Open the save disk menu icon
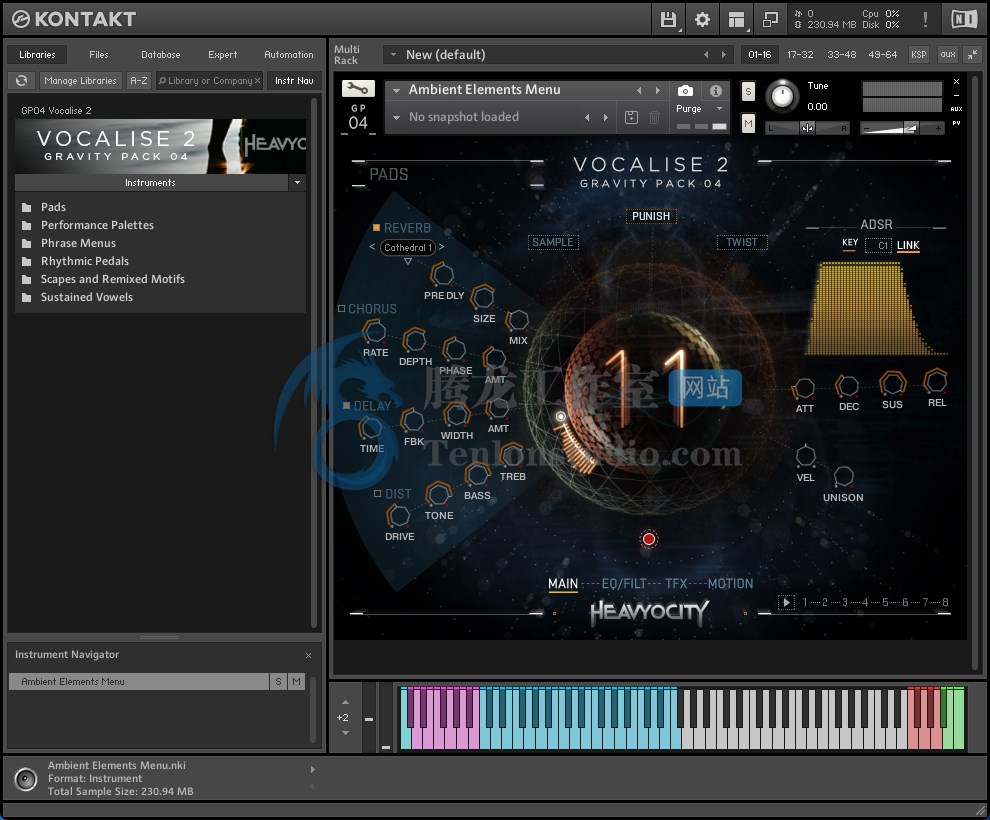The image size is (990, 820). point(668,20)
